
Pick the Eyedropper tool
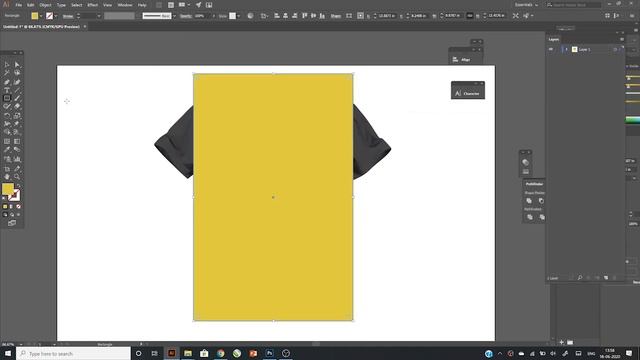point(7,149)
